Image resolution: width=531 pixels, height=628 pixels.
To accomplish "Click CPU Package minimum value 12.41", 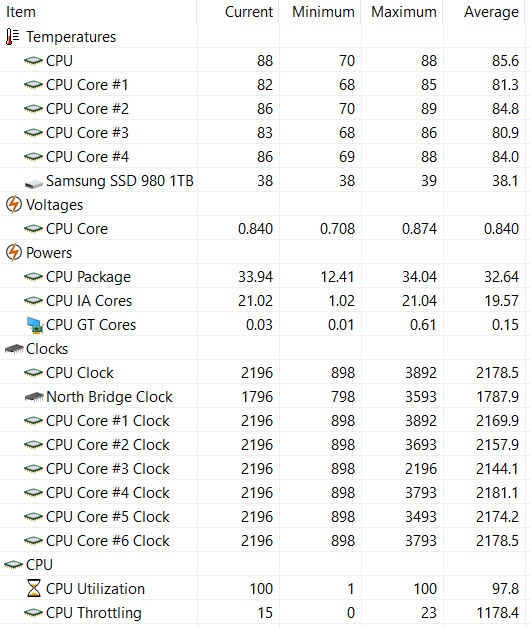I will 337,277.
